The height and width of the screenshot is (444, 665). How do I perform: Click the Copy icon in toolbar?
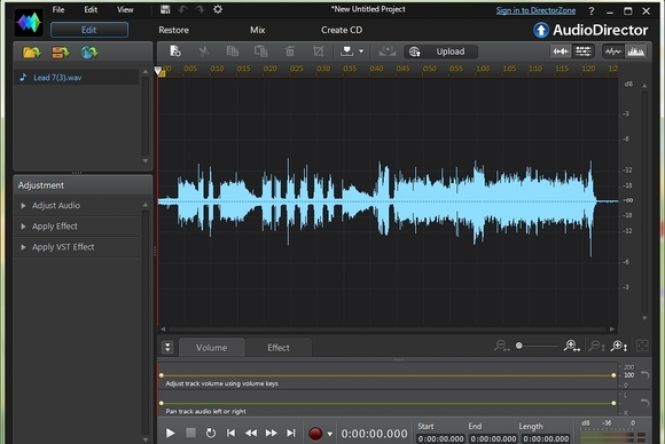coord(232,51)
